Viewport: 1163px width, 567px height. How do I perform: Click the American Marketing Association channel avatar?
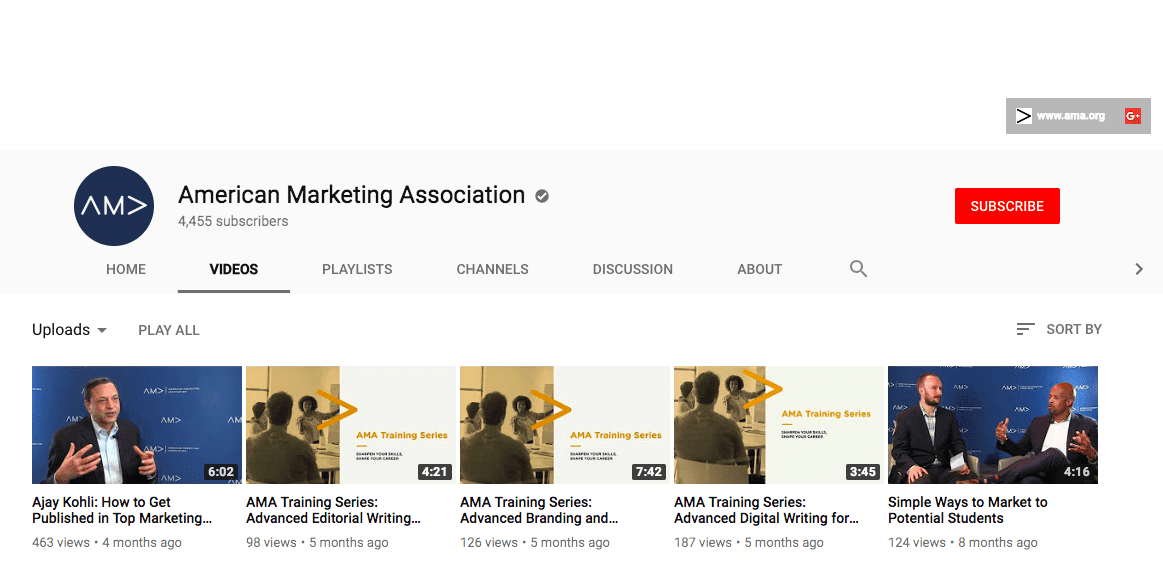click(x=114, y=206)
